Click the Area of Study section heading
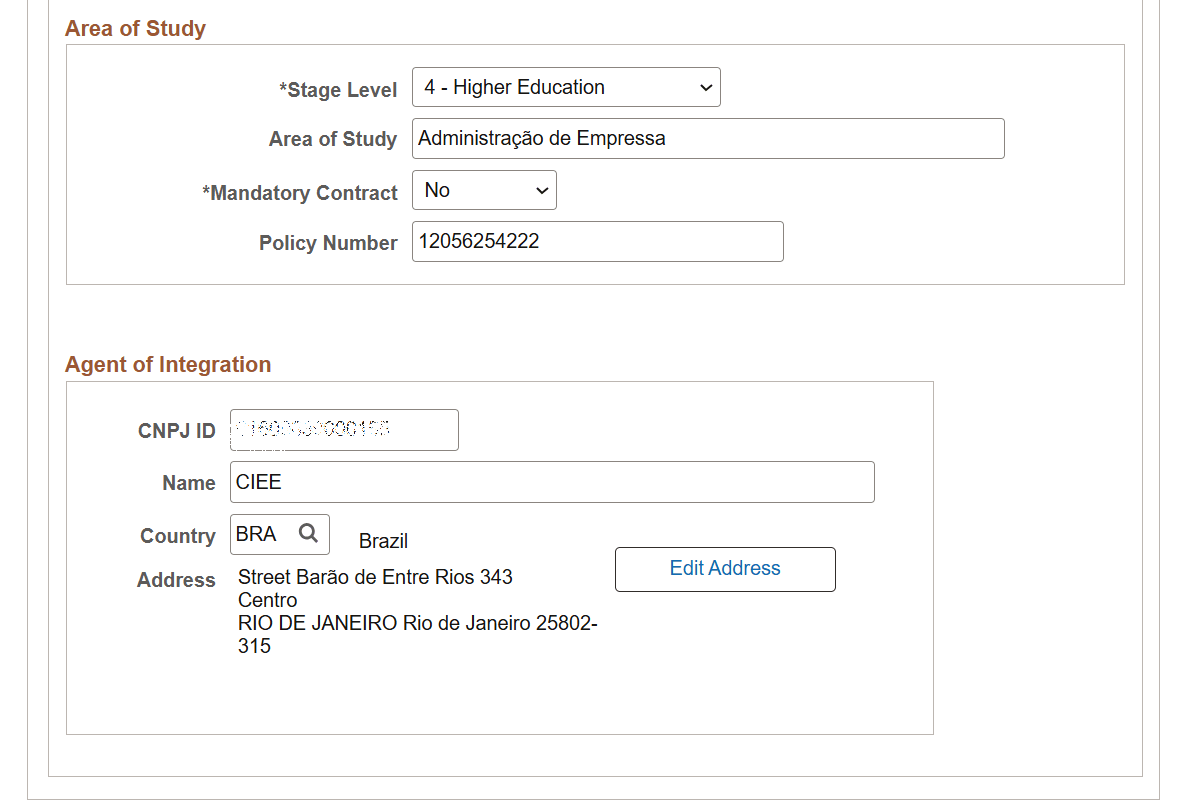 click(135, 28)
